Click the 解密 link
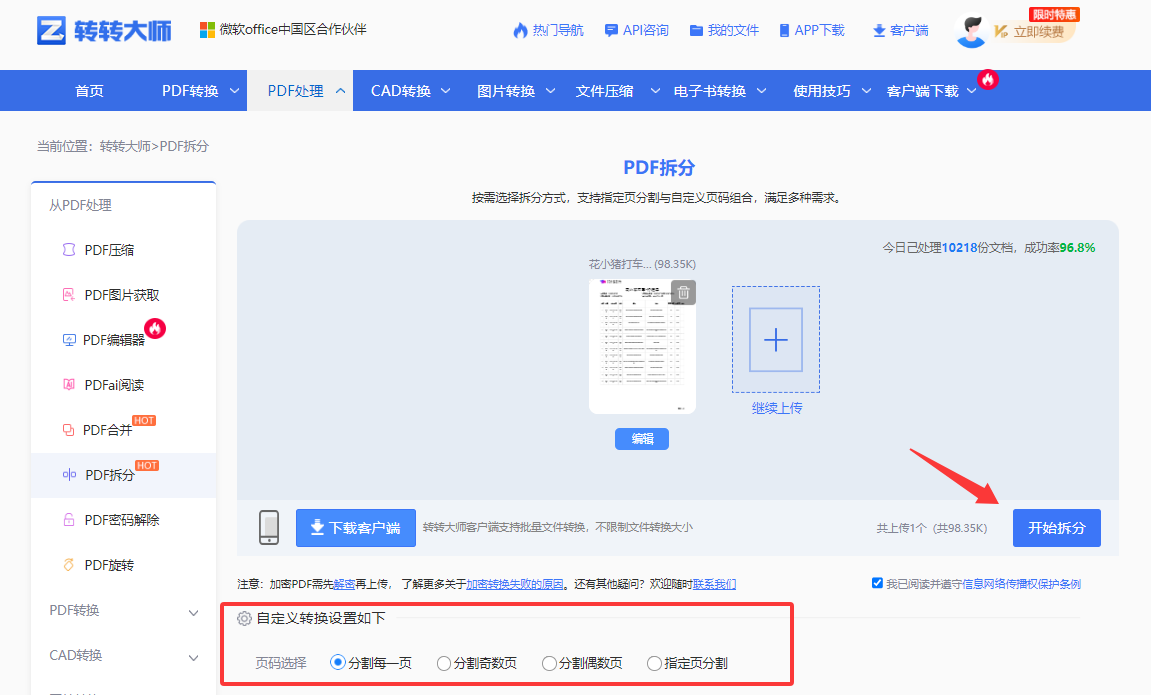 point(344,584)
